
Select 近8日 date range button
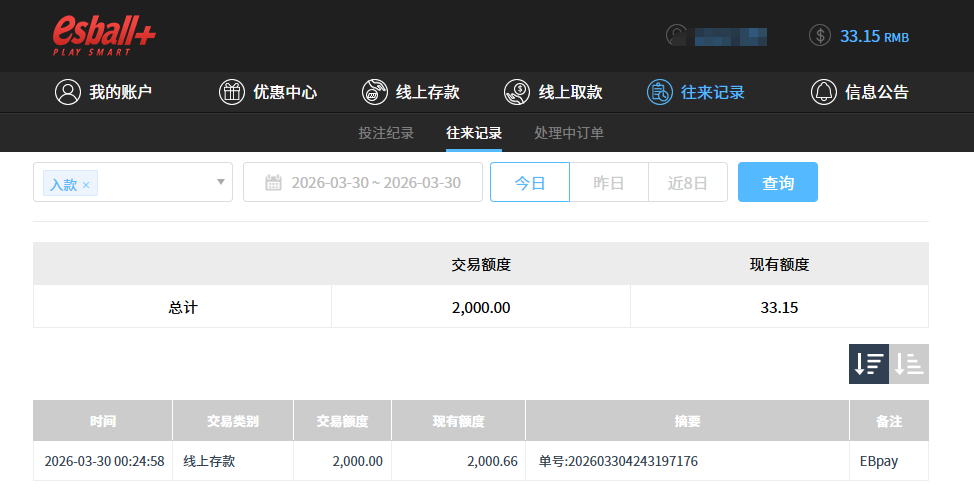point(688,182)
